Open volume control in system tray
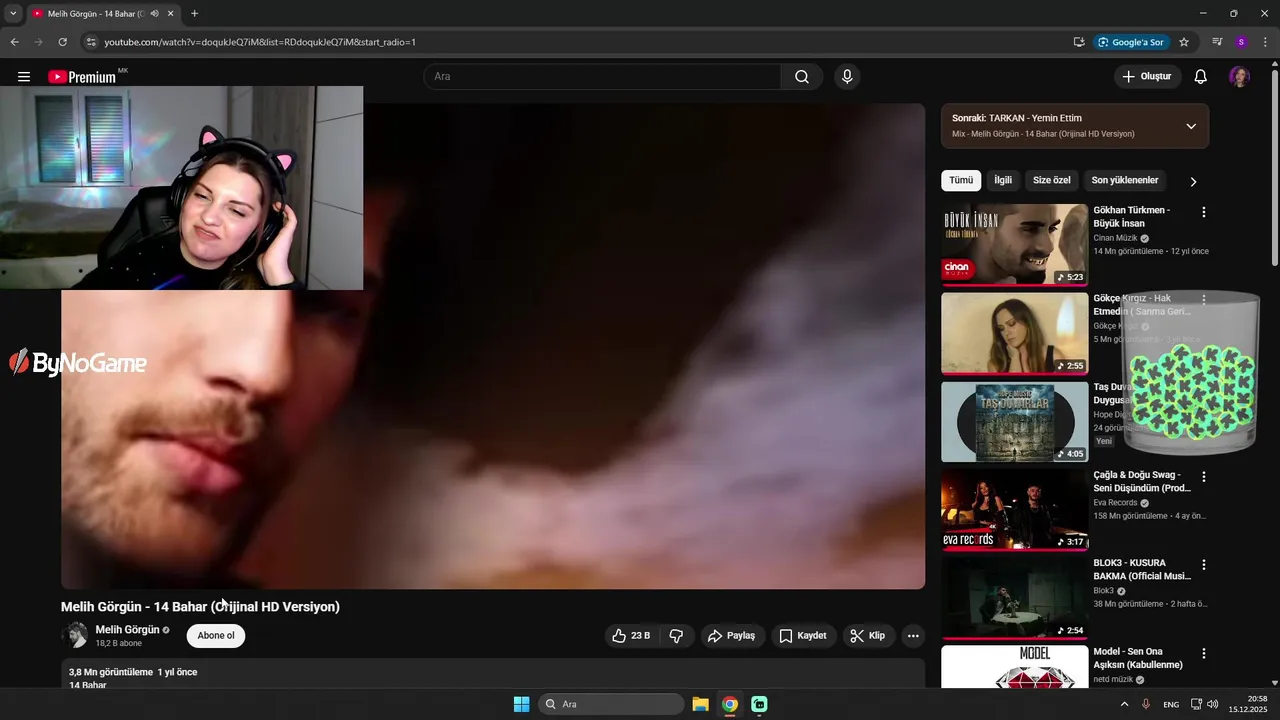 coord(1213,704)
